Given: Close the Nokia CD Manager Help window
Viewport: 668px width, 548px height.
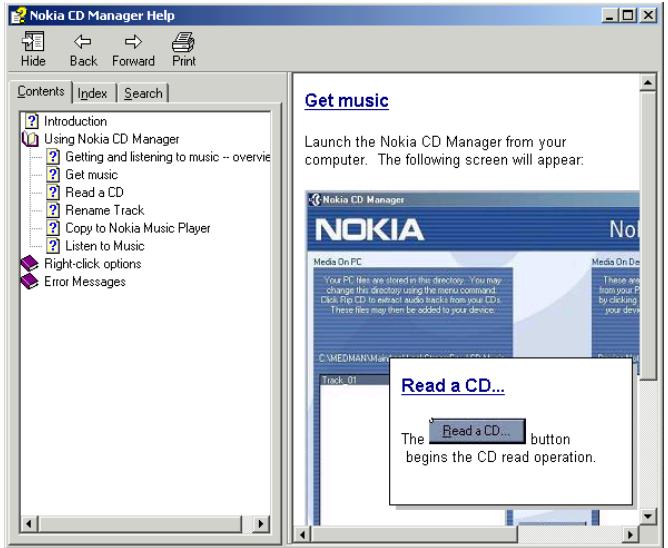Looking at the screenshot, I should point(648,16).
